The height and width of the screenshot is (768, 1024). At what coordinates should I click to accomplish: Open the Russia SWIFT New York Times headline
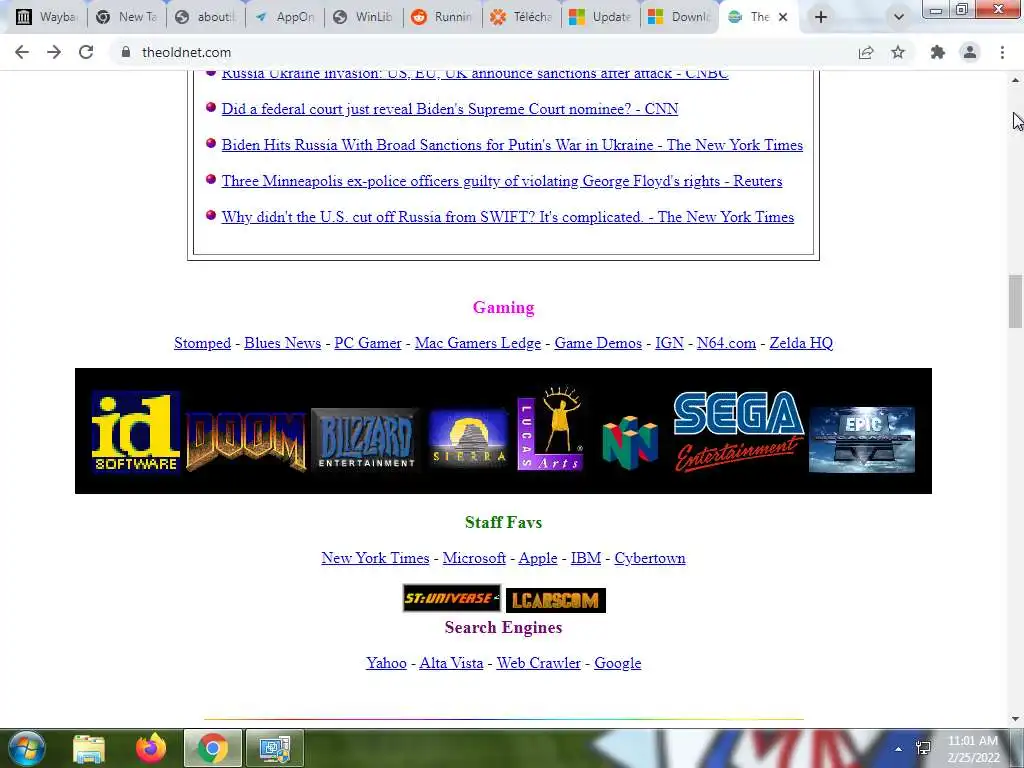pos(507,217)
